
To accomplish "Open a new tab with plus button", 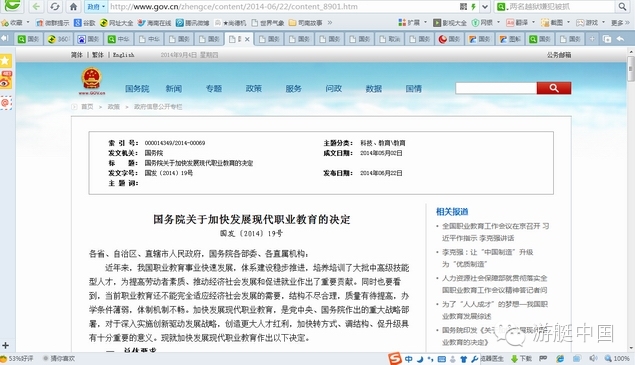I will (x=592, y=39).
